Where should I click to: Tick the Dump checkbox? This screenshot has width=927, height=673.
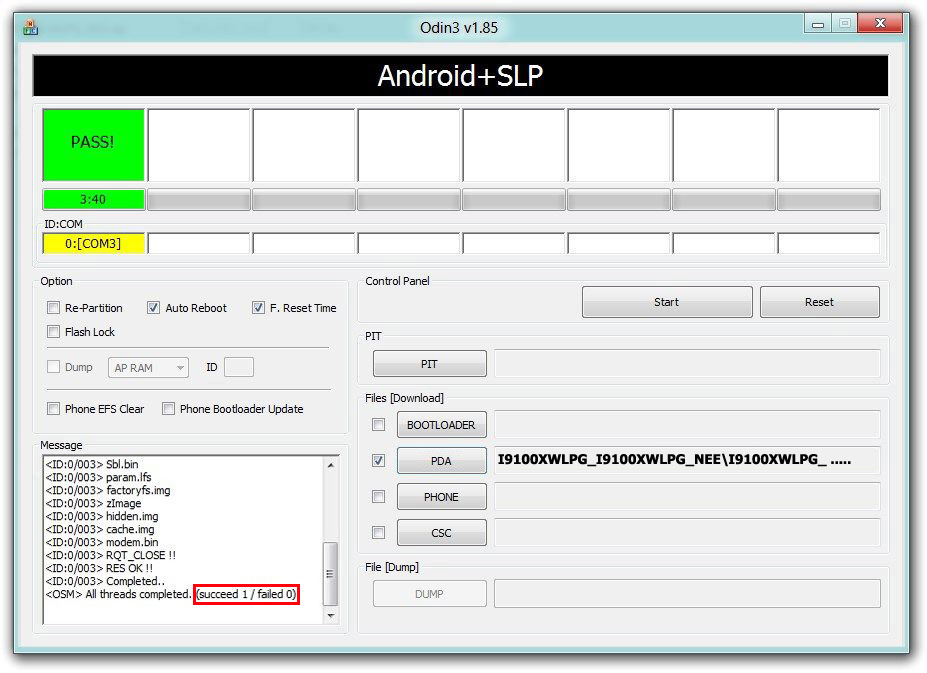[x=54, y=367]
